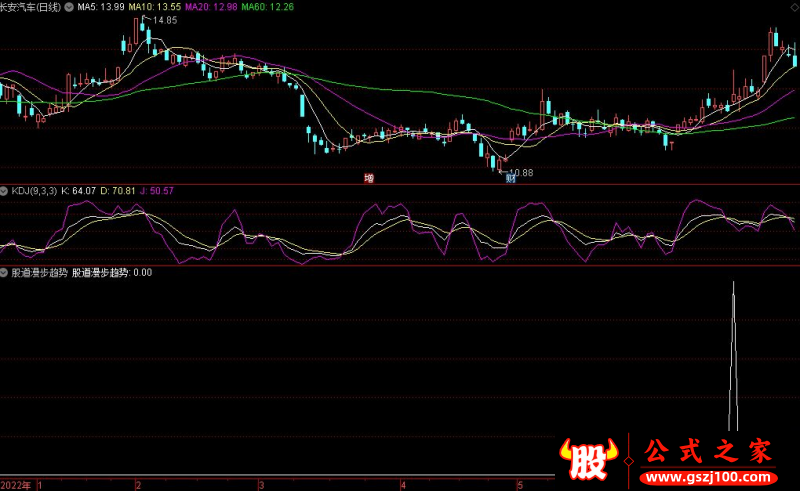Click the KDJ K: 64.07 value label
Screen dimensions: 800x491
(79, 191)
